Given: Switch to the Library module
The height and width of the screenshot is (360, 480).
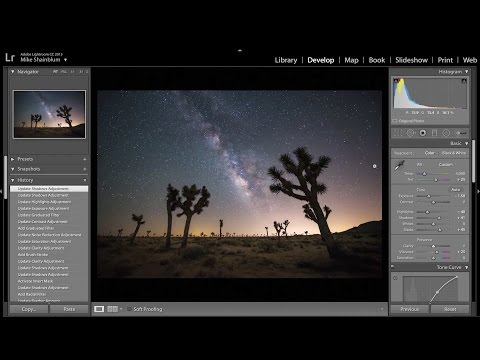Looking at the screenshot, I should [286, 60].
